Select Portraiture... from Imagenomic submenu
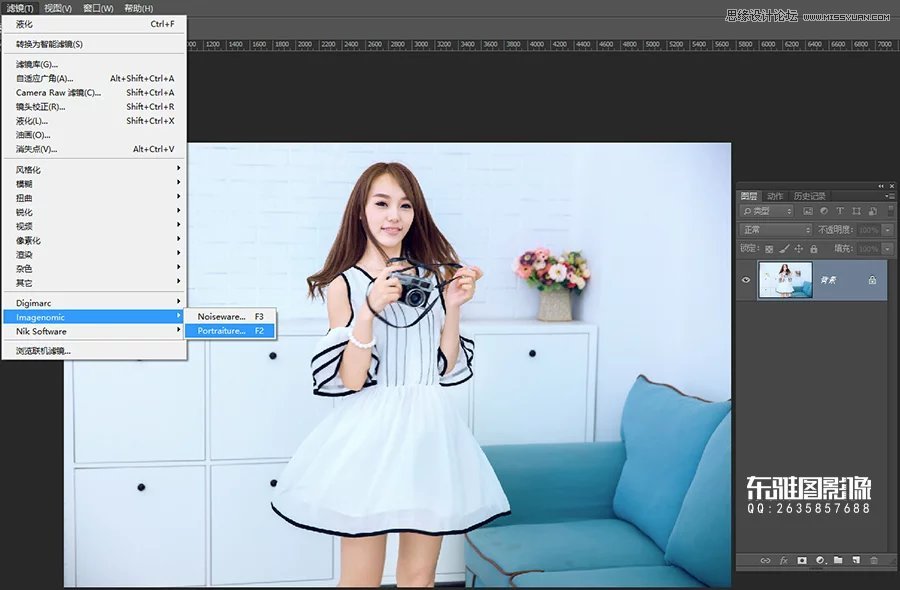The height and width of the screenshot is (590, 900). point(221,330)
